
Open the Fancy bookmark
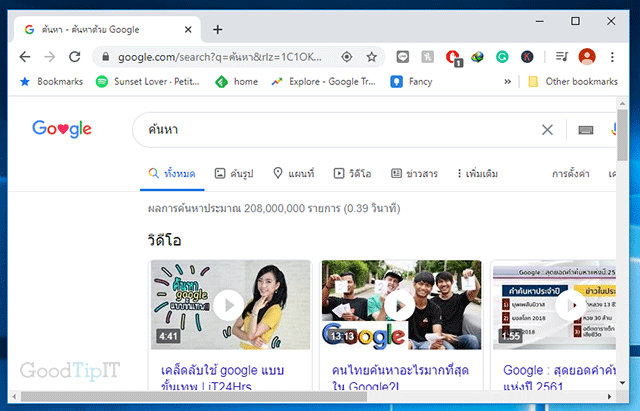pyautogui.click(x=411, y=82)
